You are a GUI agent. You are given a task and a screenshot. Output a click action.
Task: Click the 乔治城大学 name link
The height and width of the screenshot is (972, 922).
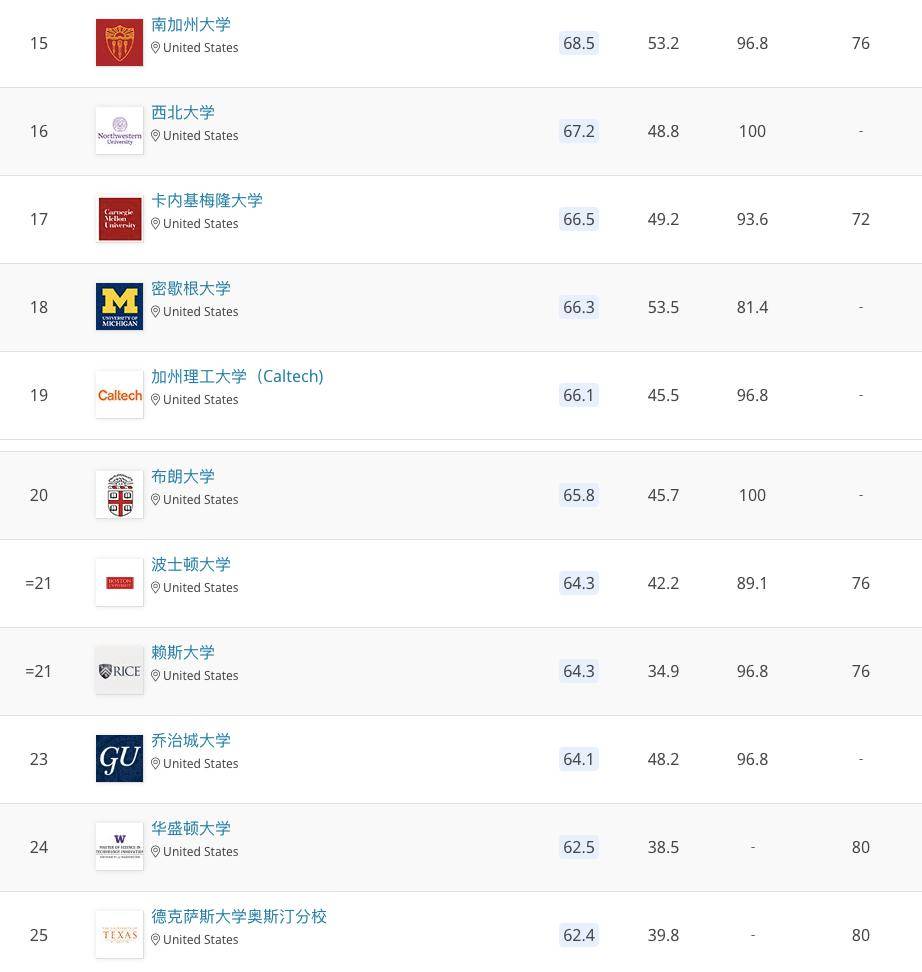click(191, 740)
